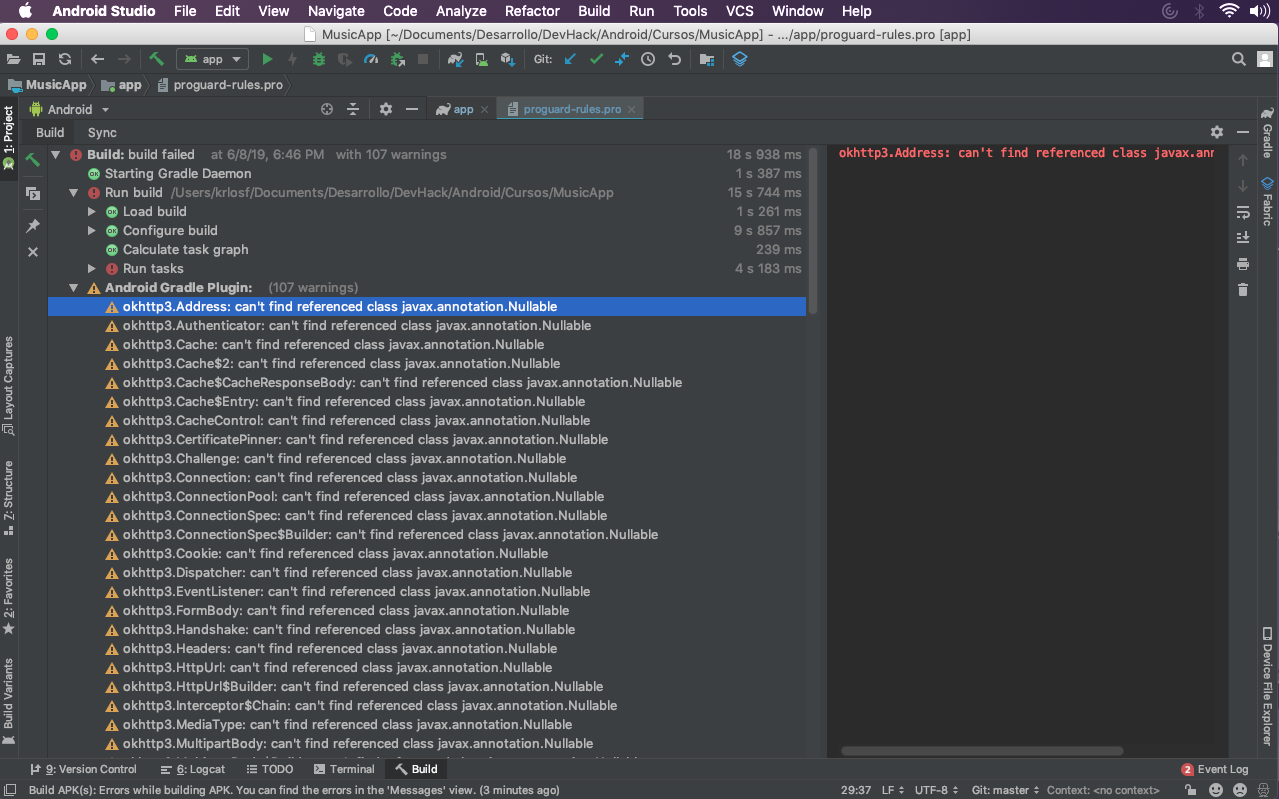The height and width of the screenshot is (799, 1279).
Task: Click Git update project blue arrow
Action: 570,60
